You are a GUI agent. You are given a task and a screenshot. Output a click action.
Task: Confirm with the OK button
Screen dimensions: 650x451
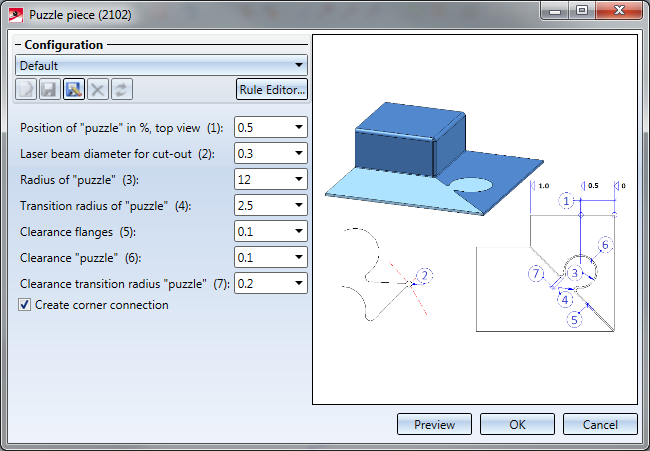tap(517, 424)
